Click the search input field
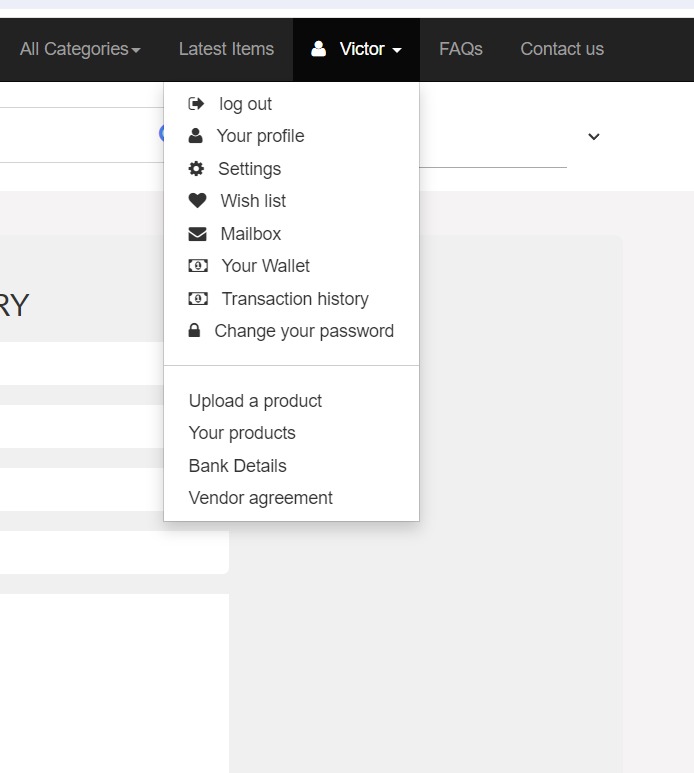This screenshot has height=773, width=694. (x=80, y=136)
